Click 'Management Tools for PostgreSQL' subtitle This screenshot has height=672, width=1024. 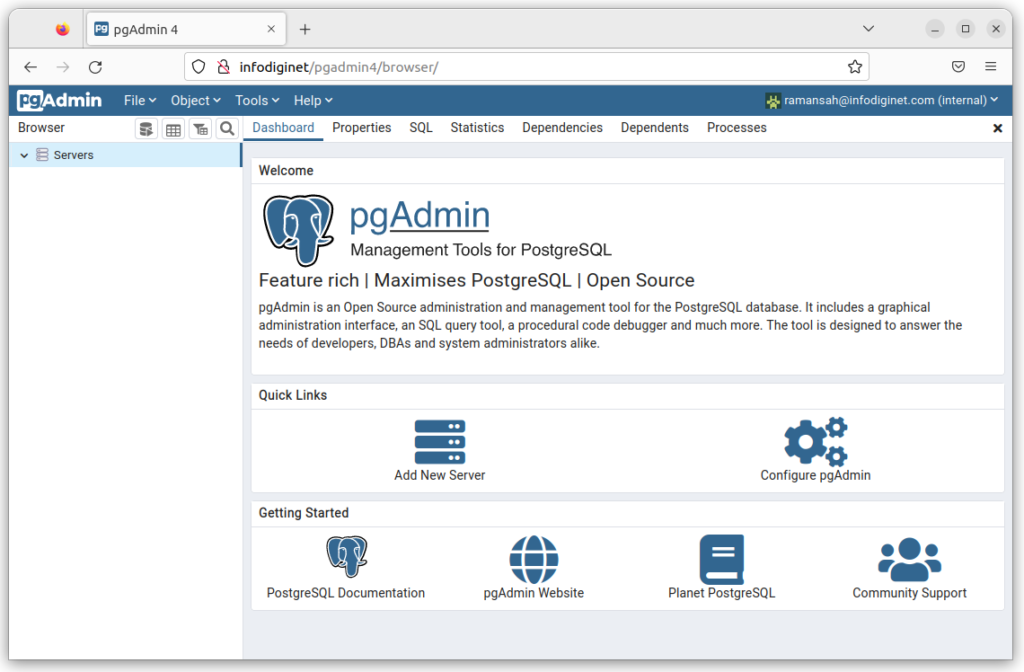tap(481, 249)
